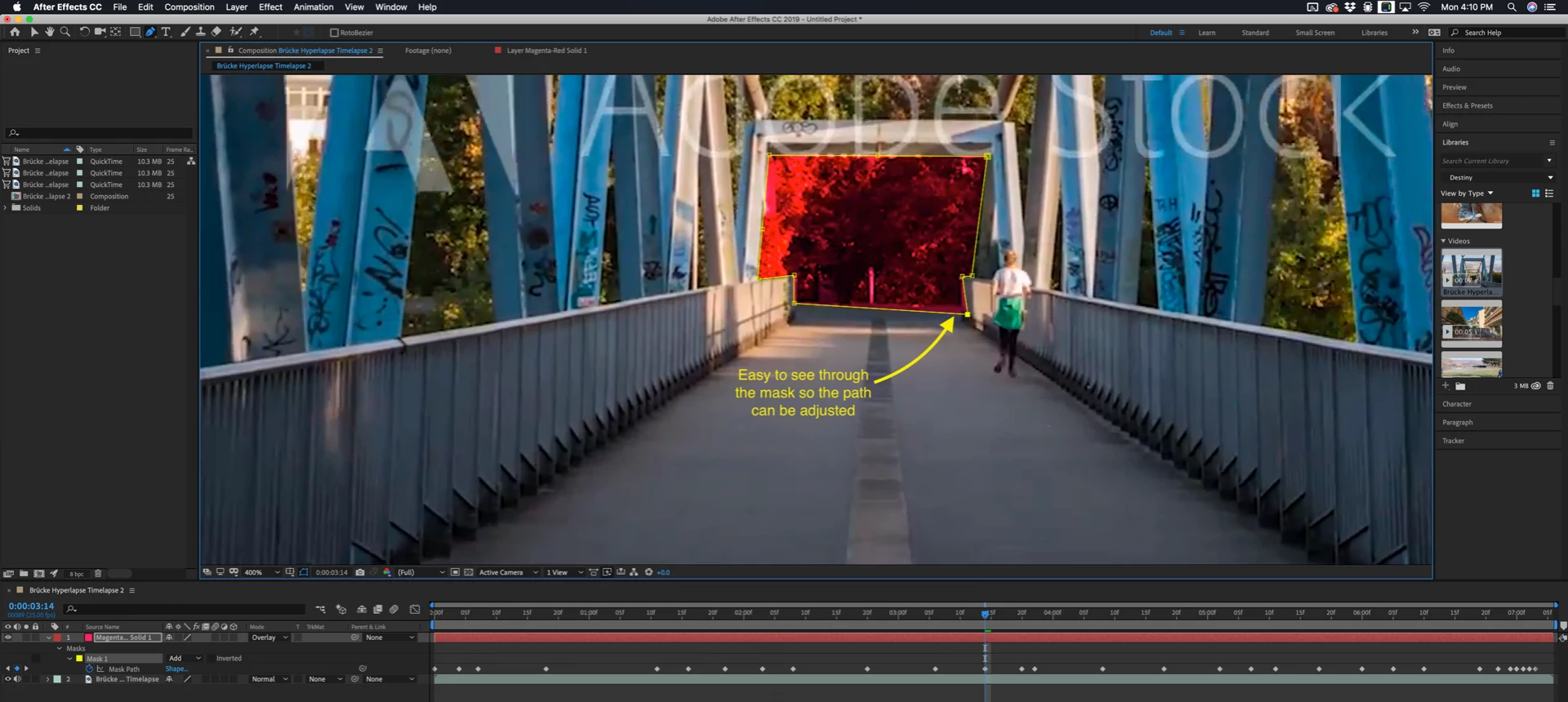The width and height of the screenshot is (1568, 702).
Task: Open the Destiny library dropdown
Action: (1499, 177)
